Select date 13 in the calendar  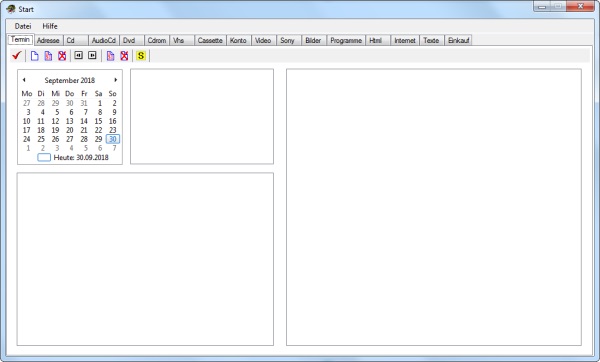pyautogui.click(x=70, y=121)
